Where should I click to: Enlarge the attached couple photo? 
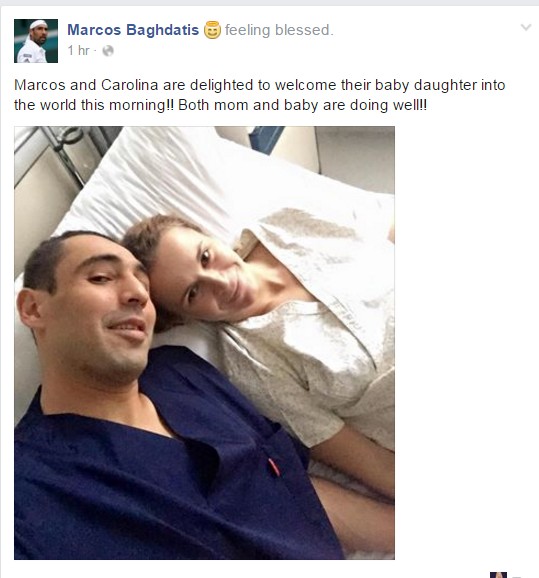coord(204,343)
